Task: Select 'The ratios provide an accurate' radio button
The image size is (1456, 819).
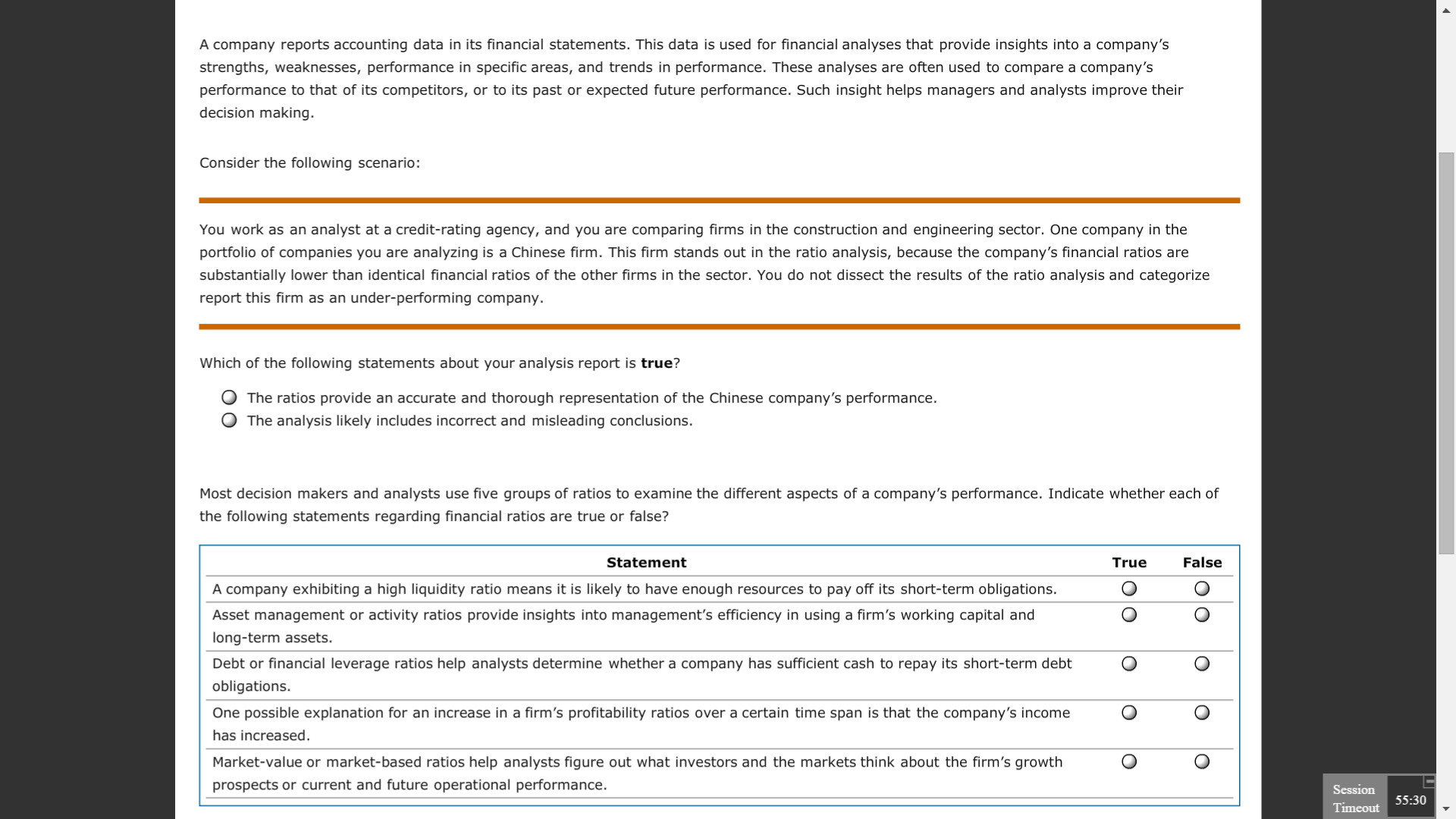Action: coord(228,397)
